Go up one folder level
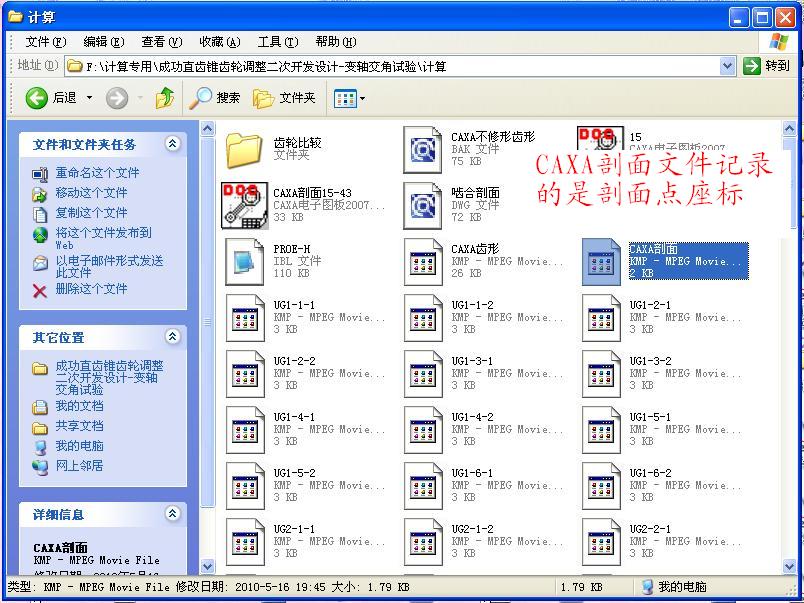Image resolution: width=804 pixels, height=603 pixels. 165,97
